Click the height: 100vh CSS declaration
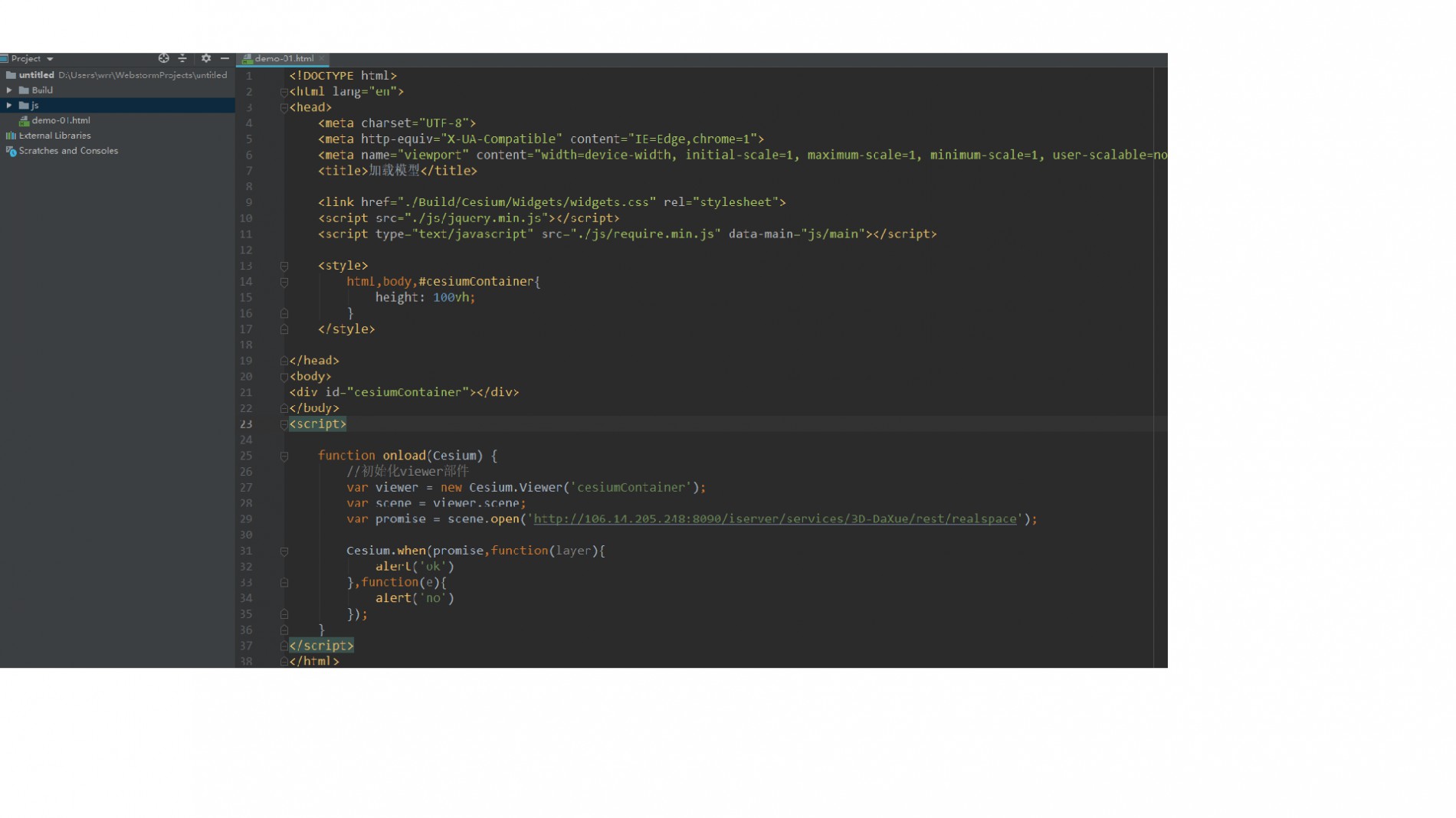Viewport: 1456px width, 818px height. point(425,297)
